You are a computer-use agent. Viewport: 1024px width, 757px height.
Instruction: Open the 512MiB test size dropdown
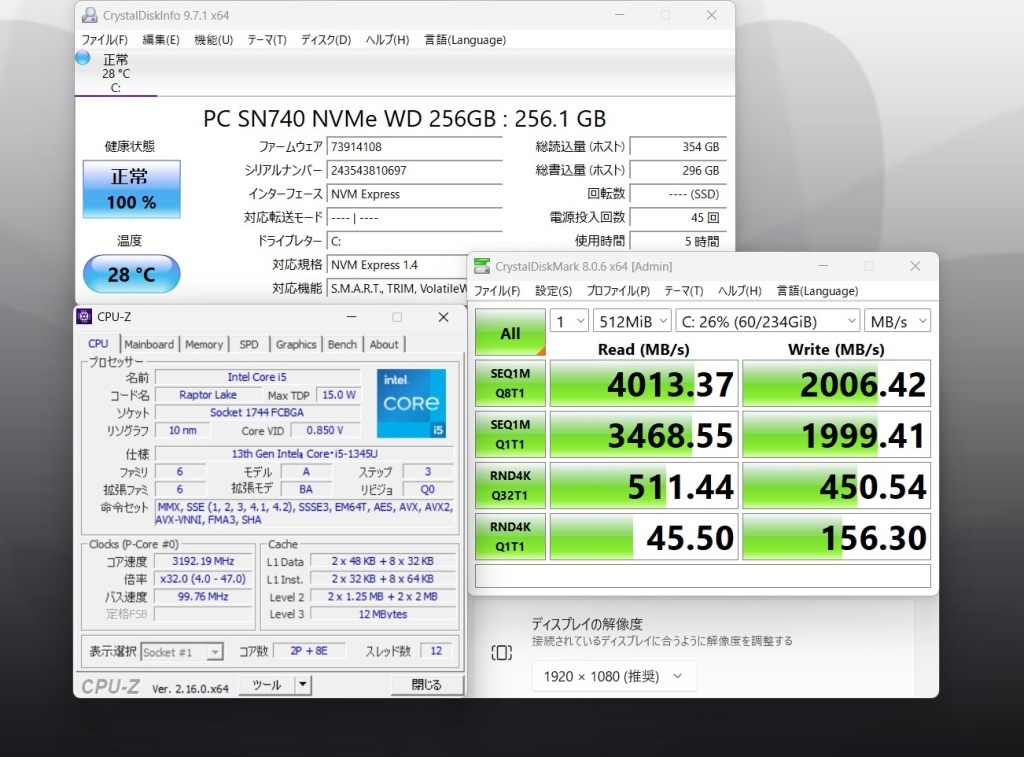(631, 321)
